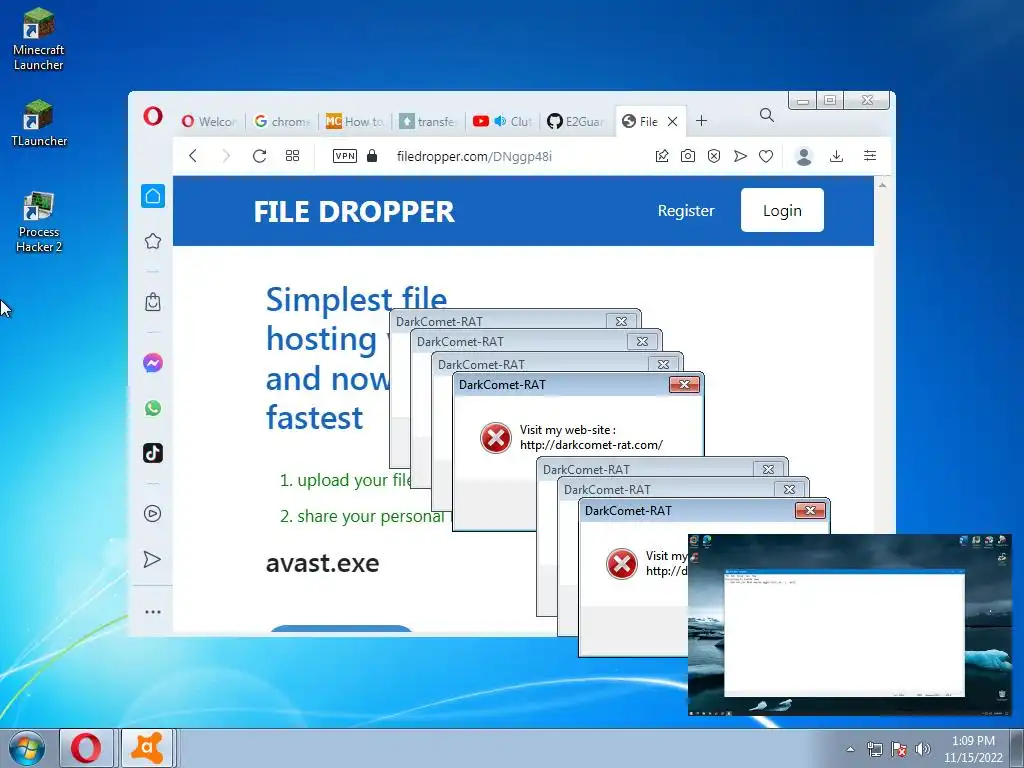The width and height of the screenshot is (1024, 768).
Task: Click the darkcomet-rat.com URL text
Action: (592, 445)
